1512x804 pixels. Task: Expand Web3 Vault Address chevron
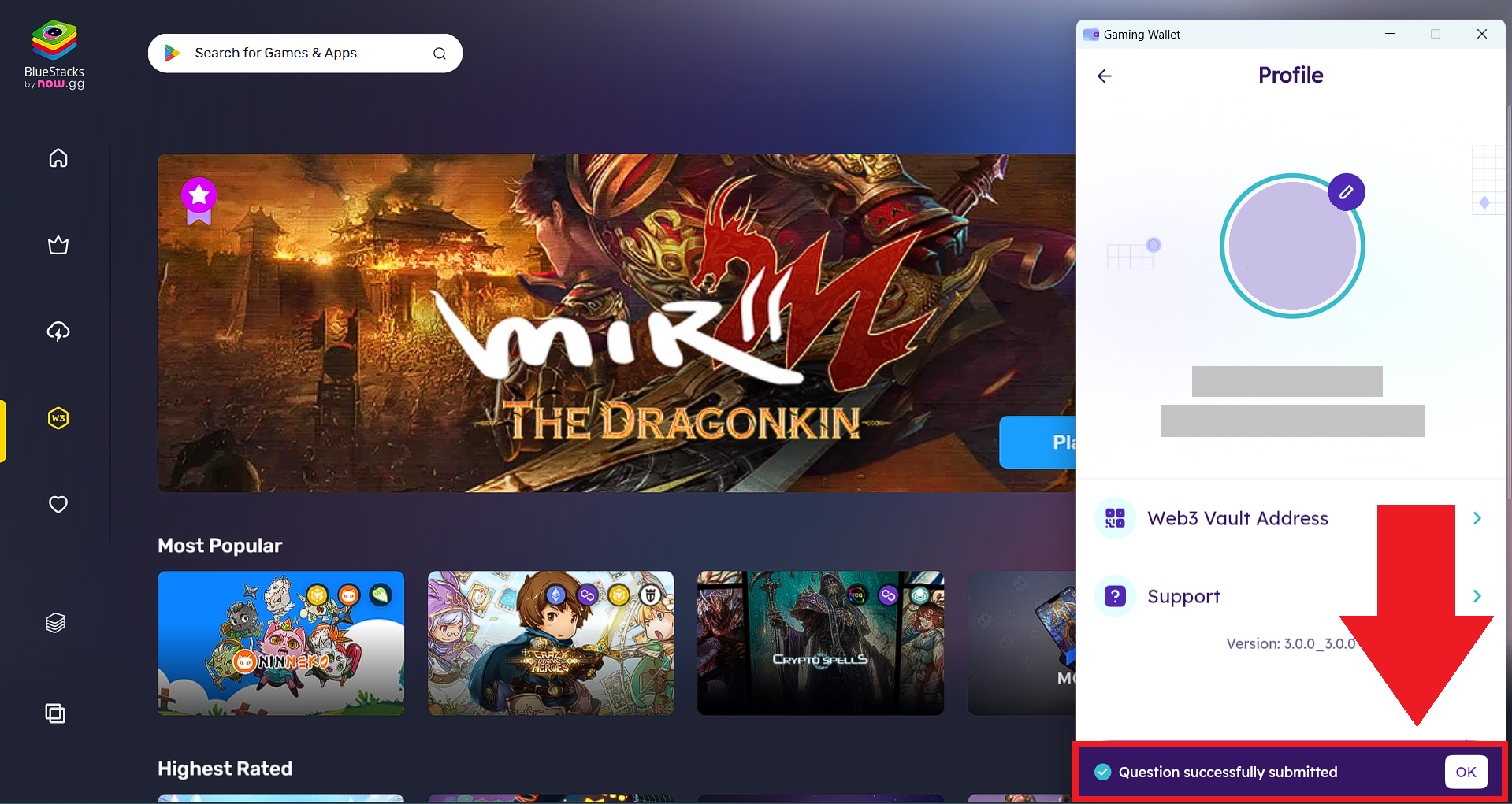click(x=1477, y=518)
